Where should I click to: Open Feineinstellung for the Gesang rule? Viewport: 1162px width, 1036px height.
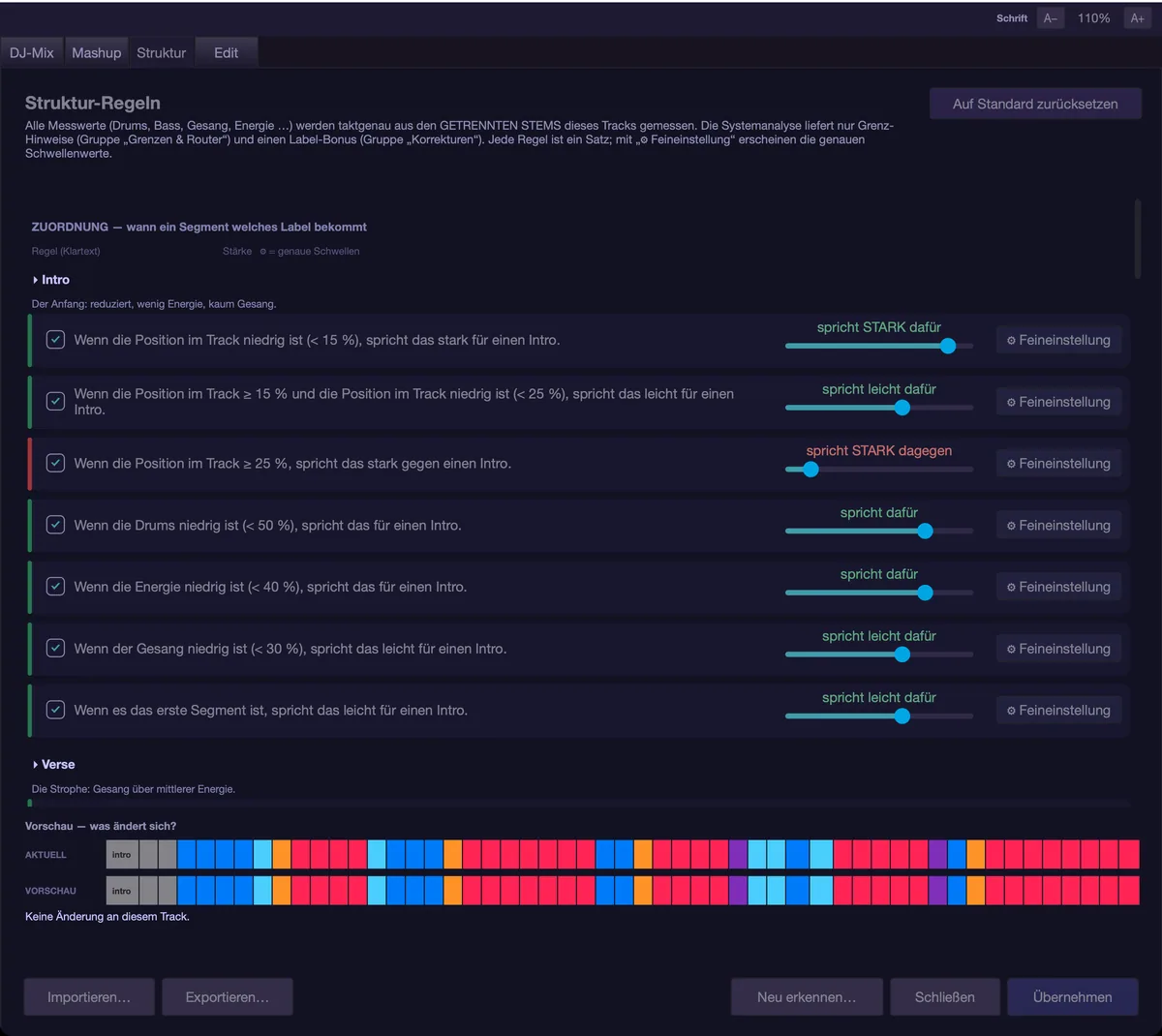(1058, 649)
